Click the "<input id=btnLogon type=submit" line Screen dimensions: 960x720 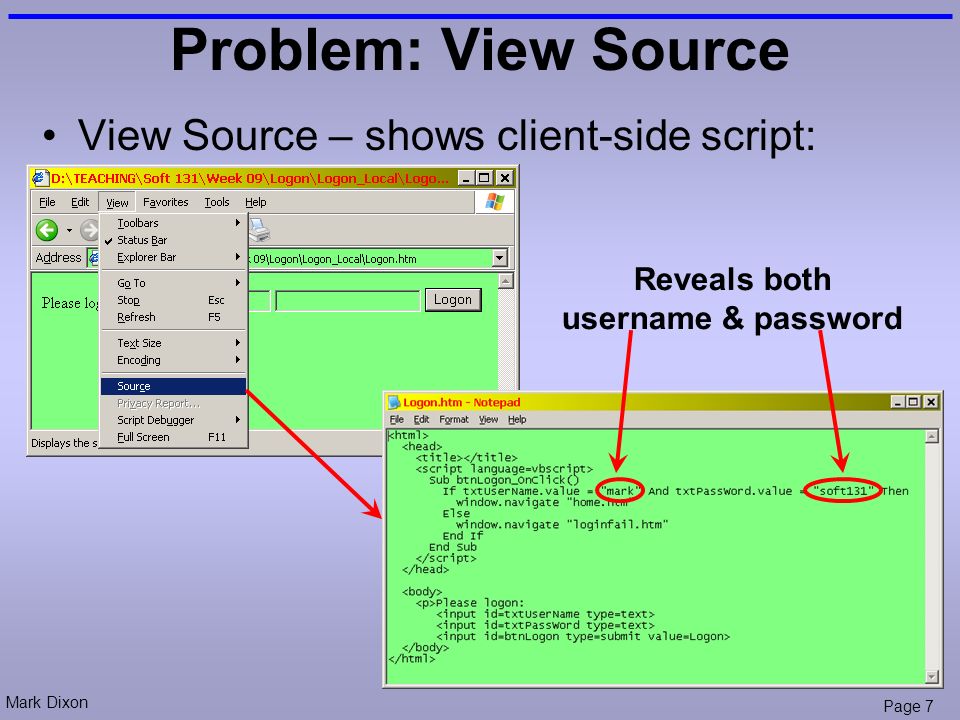pyautogui.click(x=583, y=637)
